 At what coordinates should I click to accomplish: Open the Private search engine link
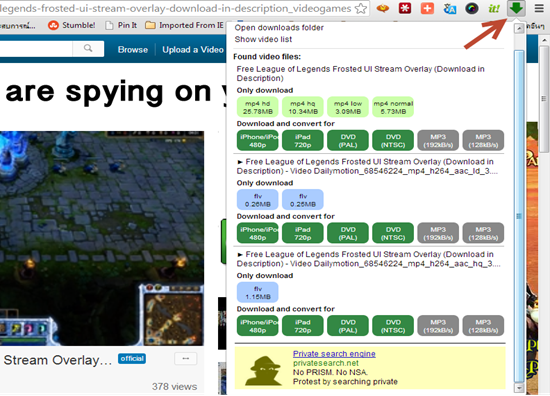(x=334, y=354)
